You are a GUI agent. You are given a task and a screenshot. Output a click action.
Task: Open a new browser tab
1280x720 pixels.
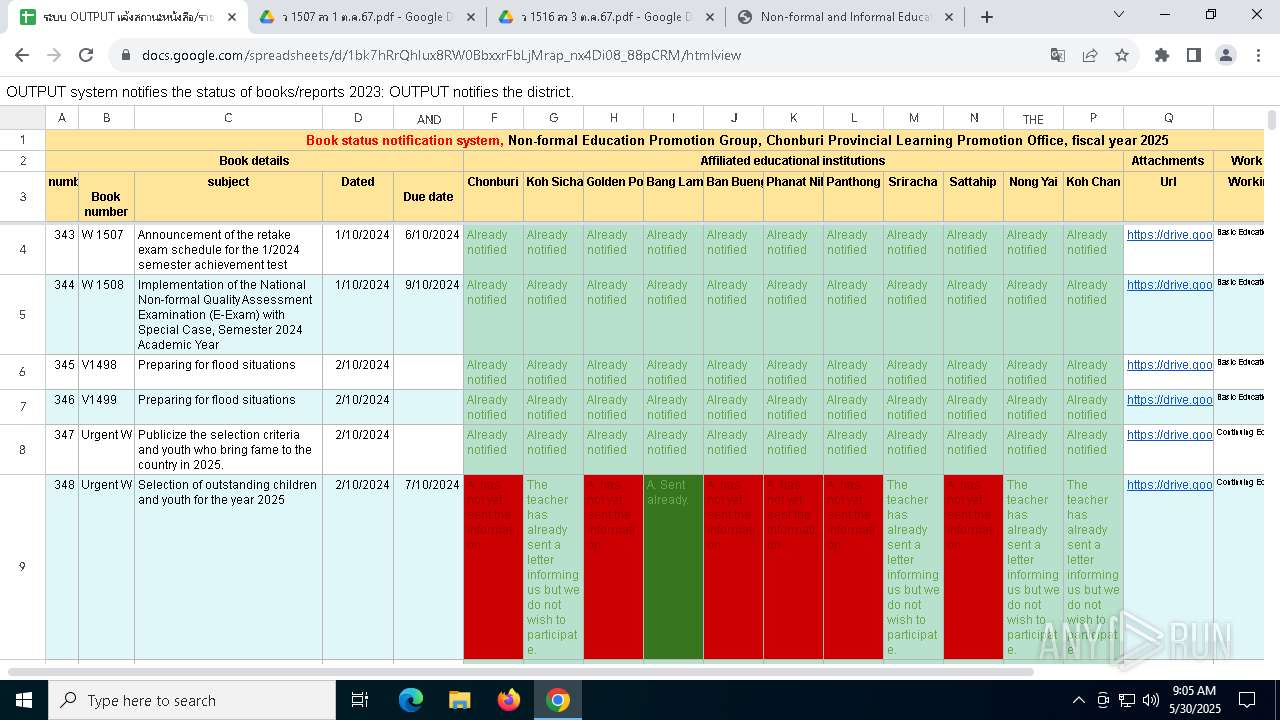point(987,17)
